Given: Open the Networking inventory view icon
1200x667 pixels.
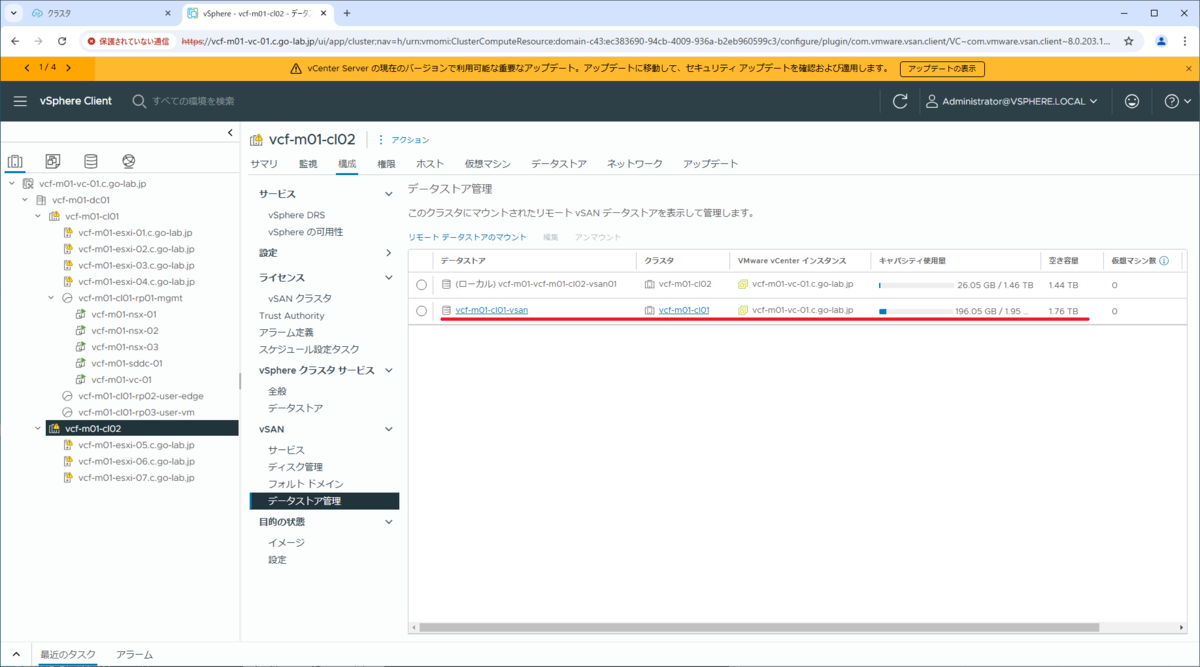Looking at the screenshot, I should (129, 161).
